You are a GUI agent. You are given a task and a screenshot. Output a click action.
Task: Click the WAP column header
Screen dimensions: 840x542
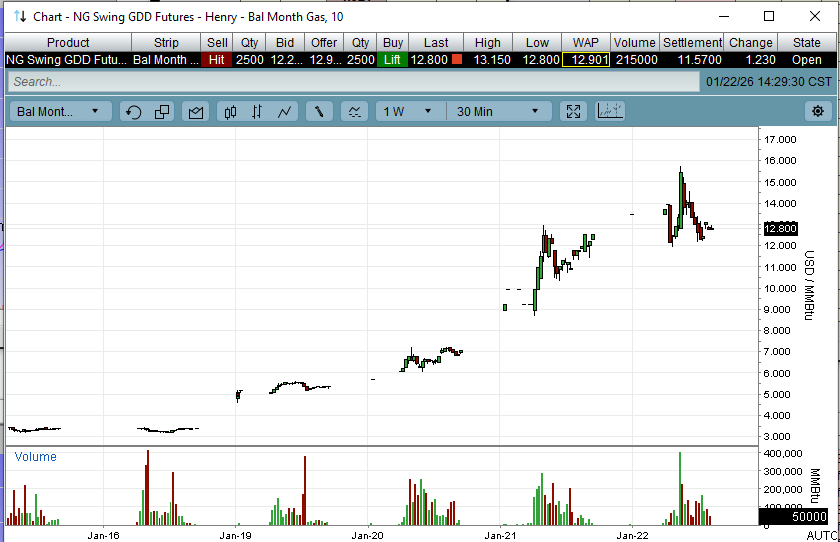tap(586, 42)
